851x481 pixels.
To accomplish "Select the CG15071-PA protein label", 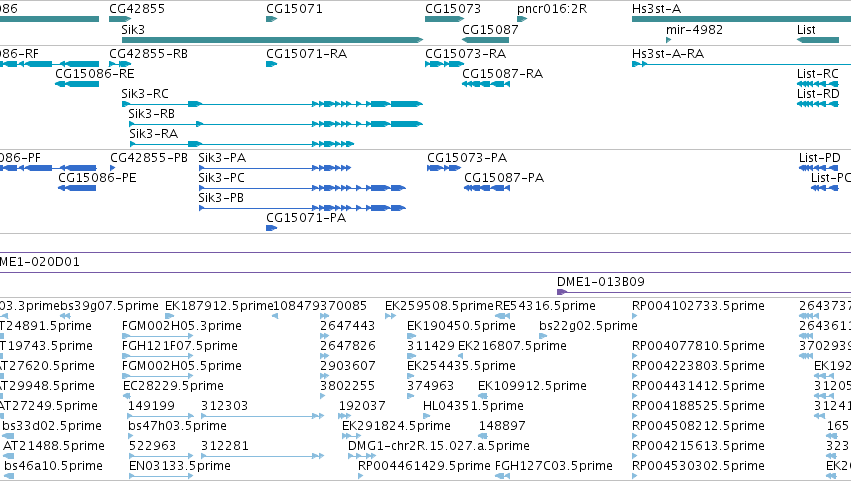I will click(306, 218).
